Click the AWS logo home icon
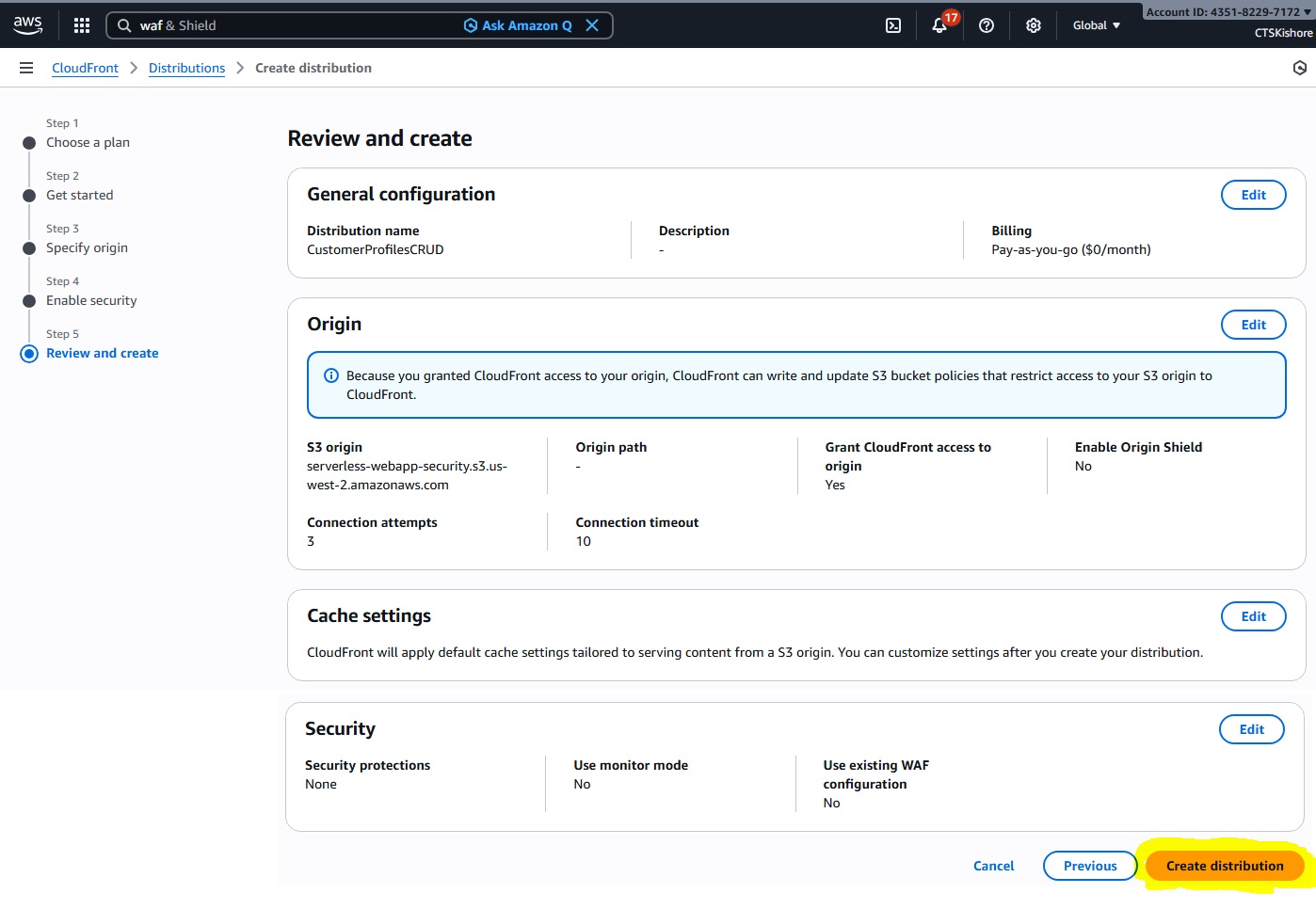 coord(28,25)
